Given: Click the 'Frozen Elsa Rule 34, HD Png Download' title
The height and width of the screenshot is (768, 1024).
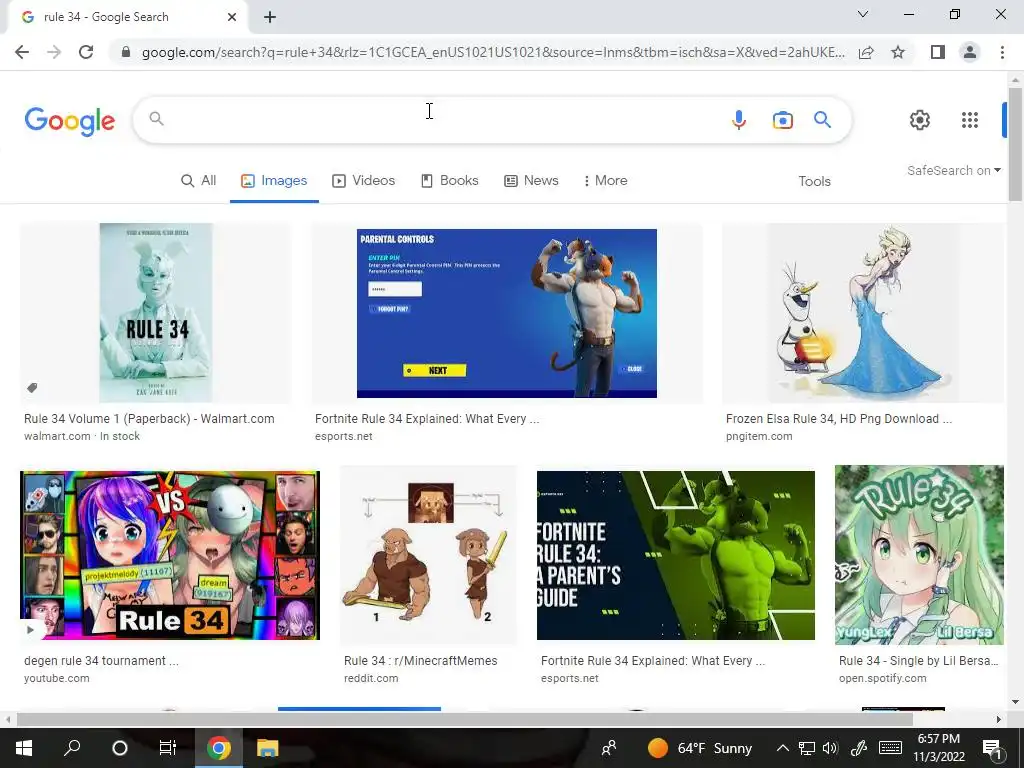Looking at the screenshot, I should pos(839,419).
